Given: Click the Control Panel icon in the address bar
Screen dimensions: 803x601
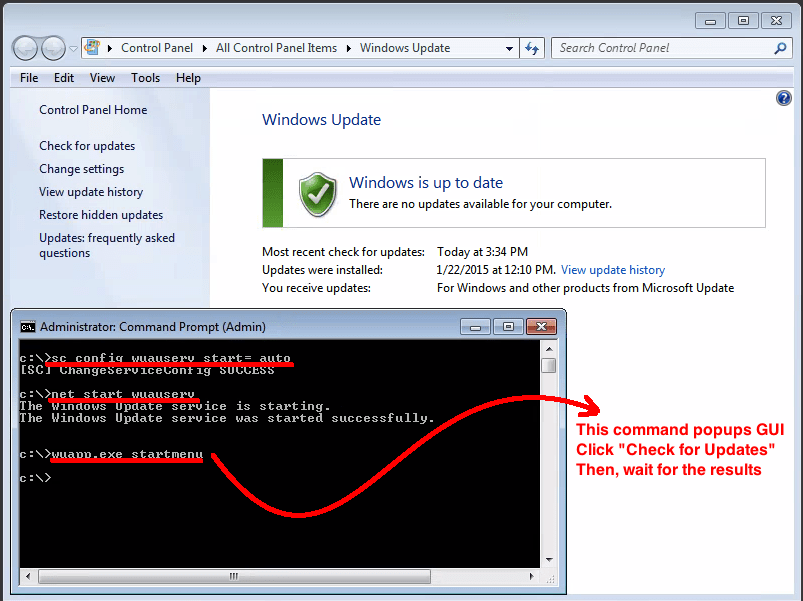Looking at the screenshot, I should pos(92,47).
